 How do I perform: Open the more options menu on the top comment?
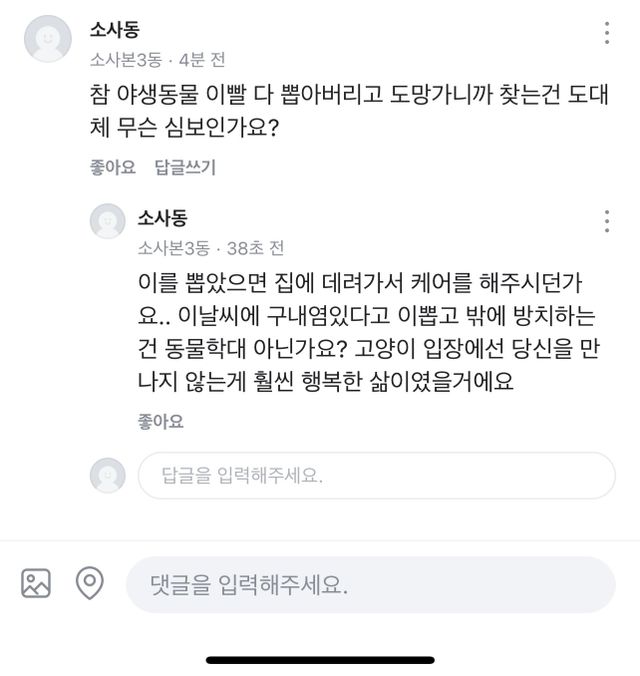coord(606,34)
